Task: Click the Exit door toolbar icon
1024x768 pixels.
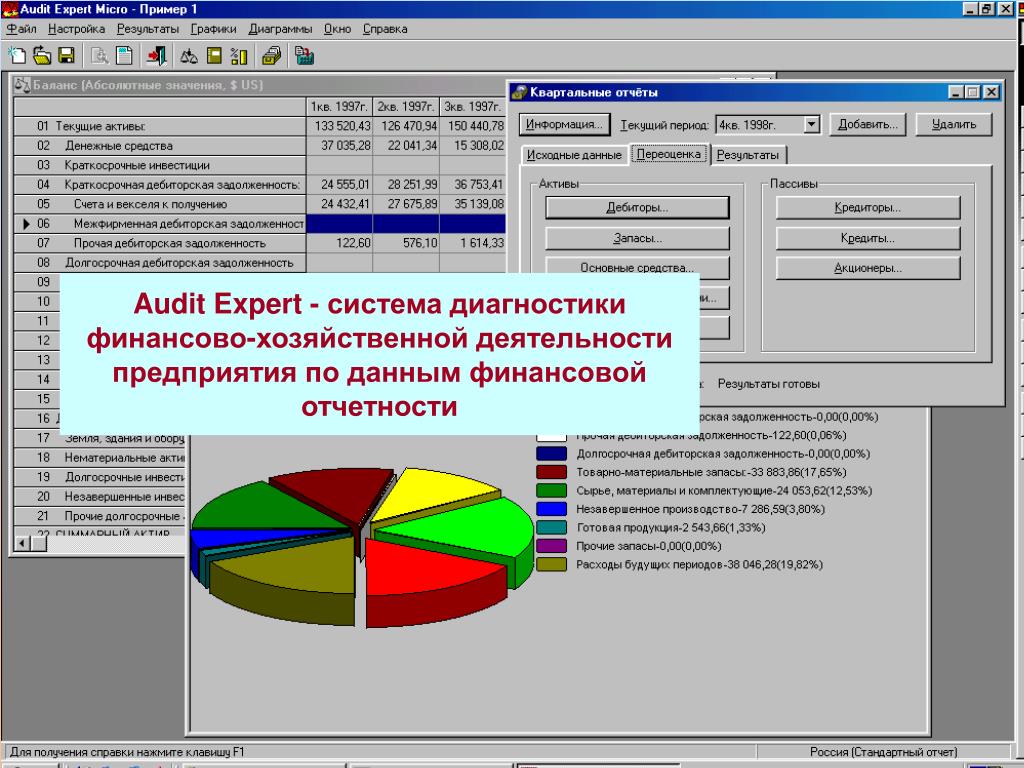Action: pyautogui.click(x=156, y=56)
